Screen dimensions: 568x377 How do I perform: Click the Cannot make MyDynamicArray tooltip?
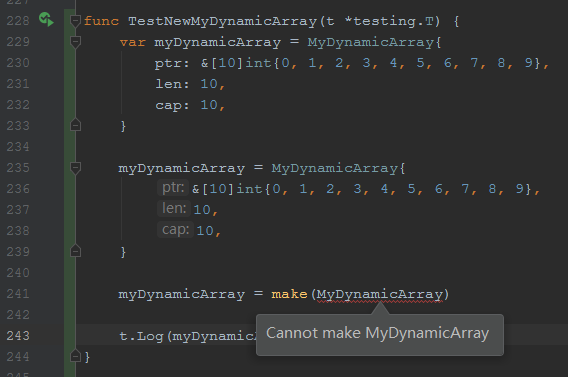(x=380, y=334)
